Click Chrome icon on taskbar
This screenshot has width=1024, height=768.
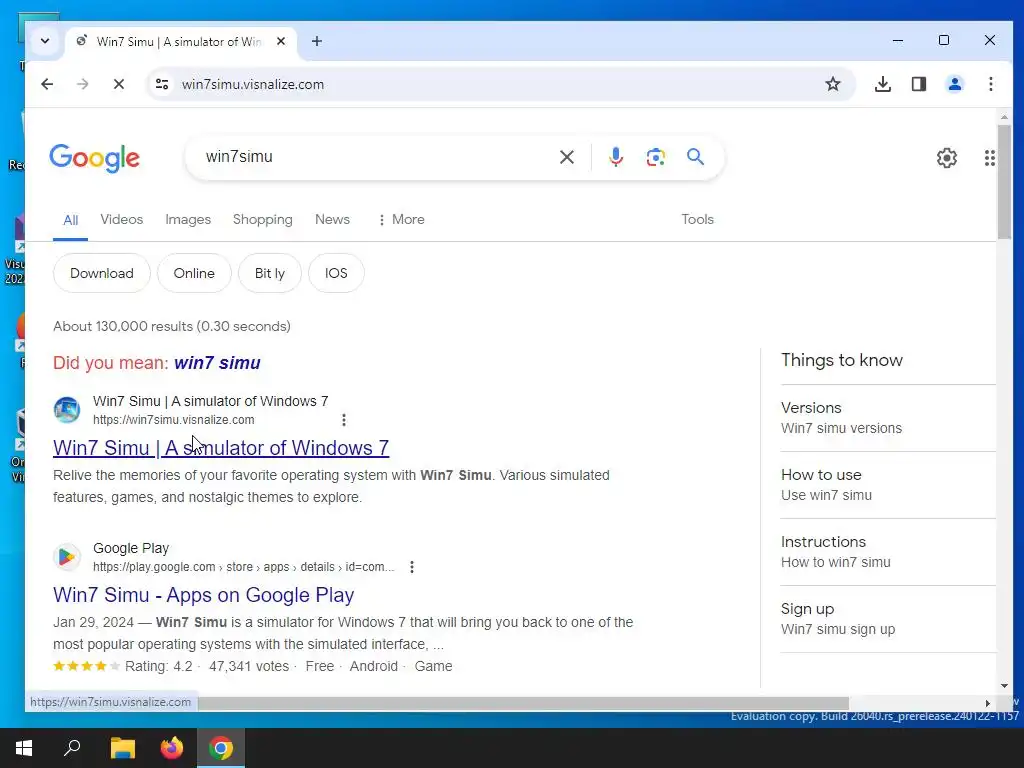click(221, 748)
